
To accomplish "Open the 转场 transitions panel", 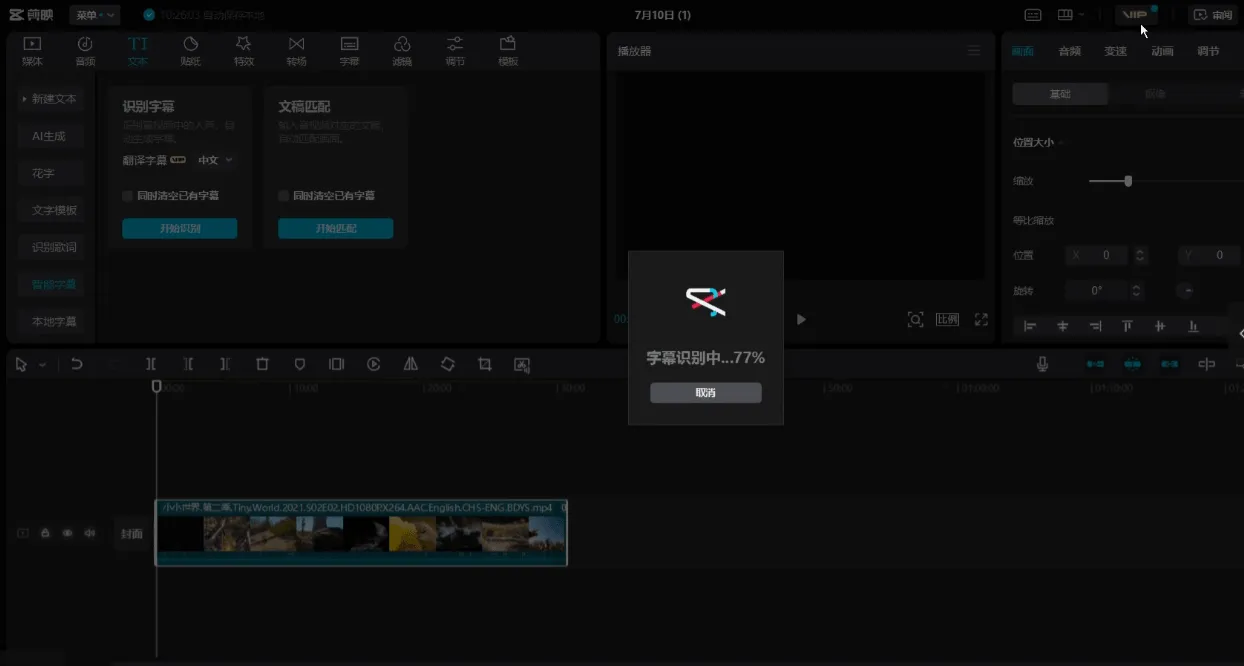I will 296,51.
